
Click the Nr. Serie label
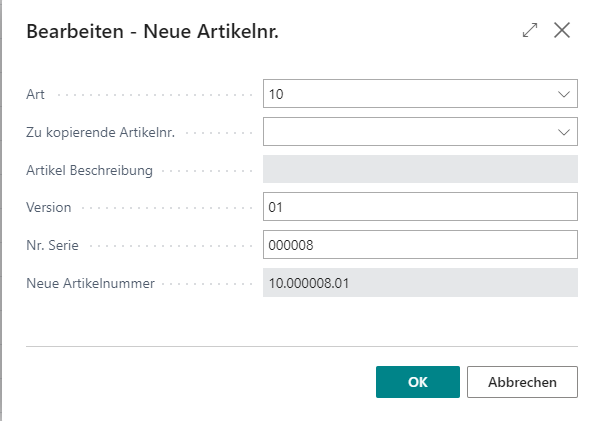coord(52,245)
